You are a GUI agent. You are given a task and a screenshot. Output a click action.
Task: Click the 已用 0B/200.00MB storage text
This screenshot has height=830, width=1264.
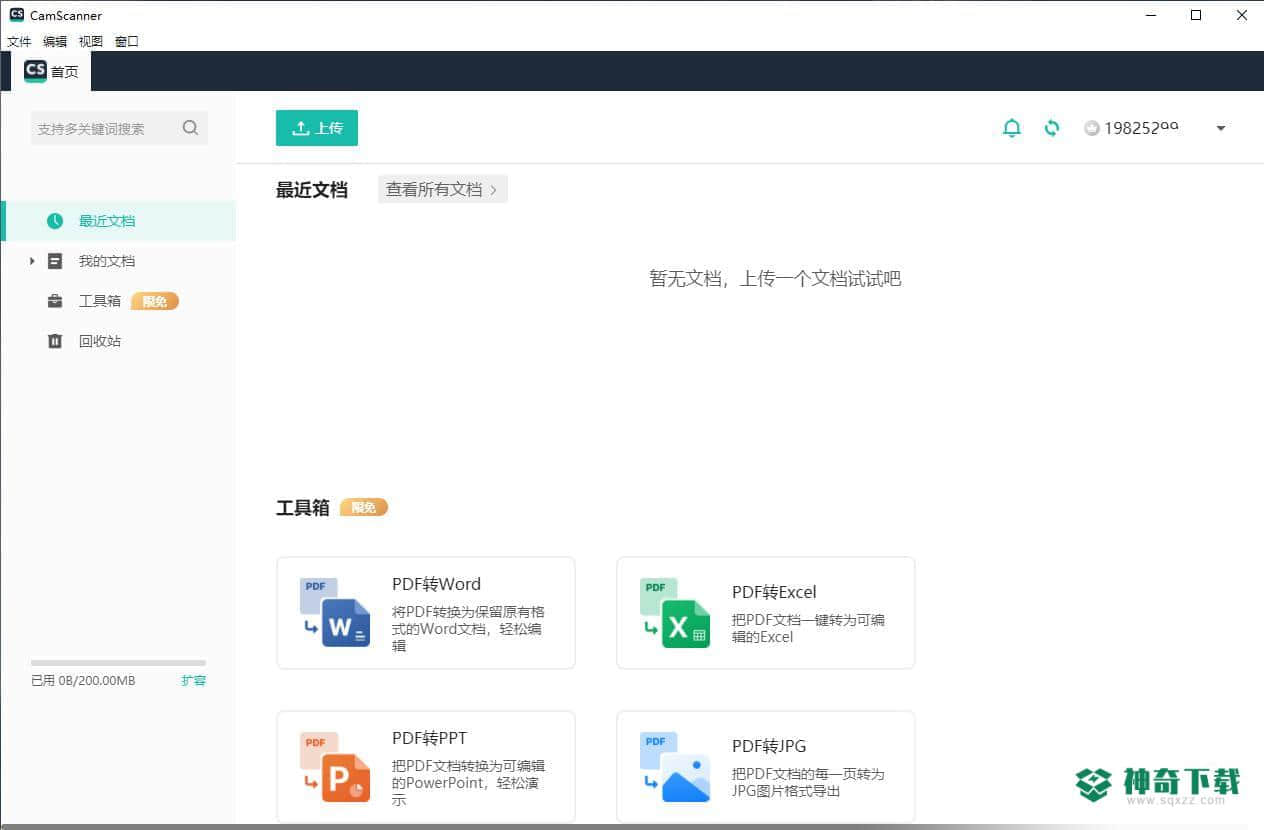click(x=83, y=681)
